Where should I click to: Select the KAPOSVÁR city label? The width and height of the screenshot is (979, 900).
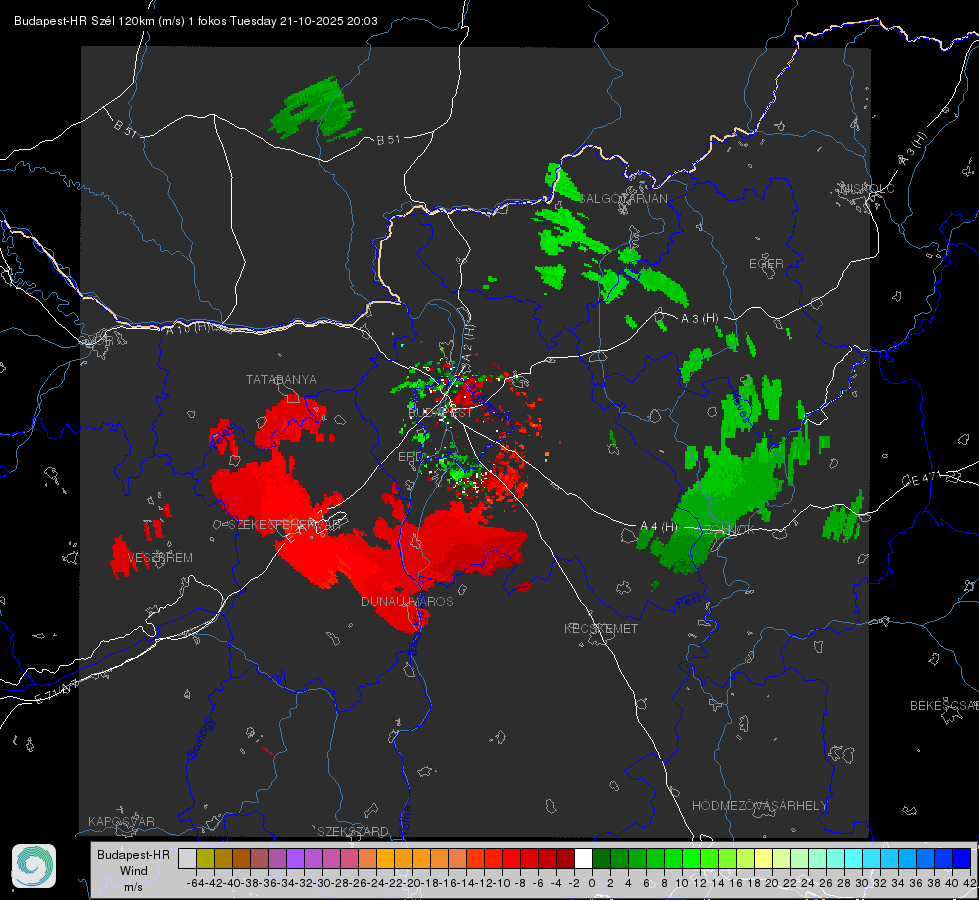click(x=121, y=821)
